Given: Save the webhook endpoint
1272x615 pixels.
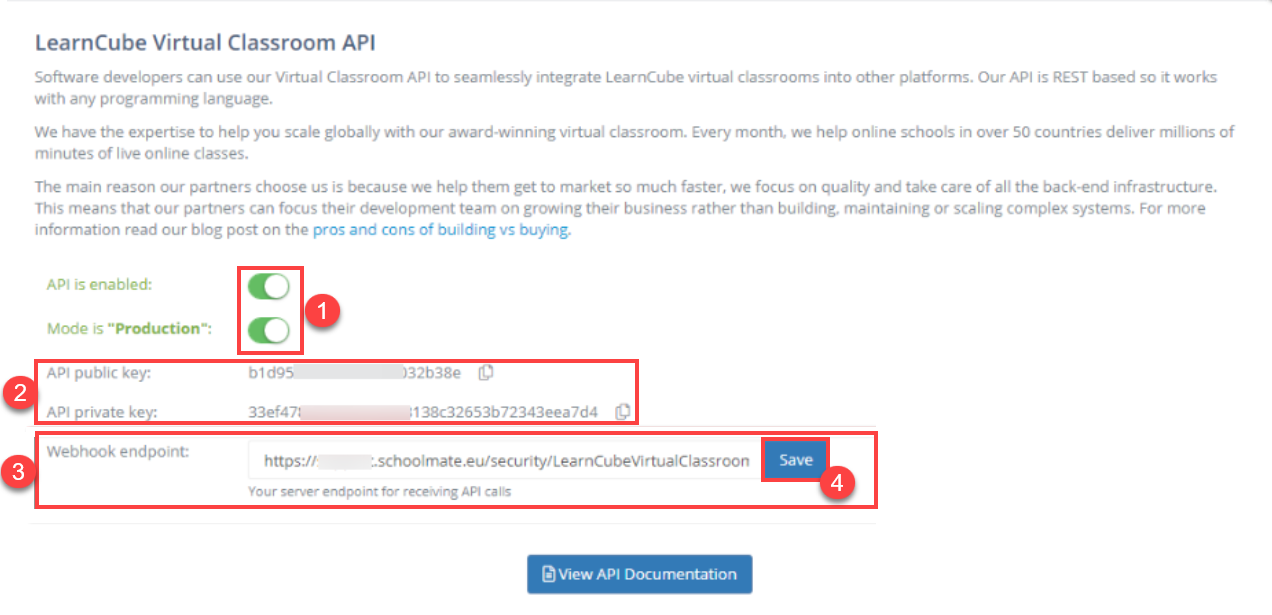Looking at the screenshot, I should pos(796,460).
